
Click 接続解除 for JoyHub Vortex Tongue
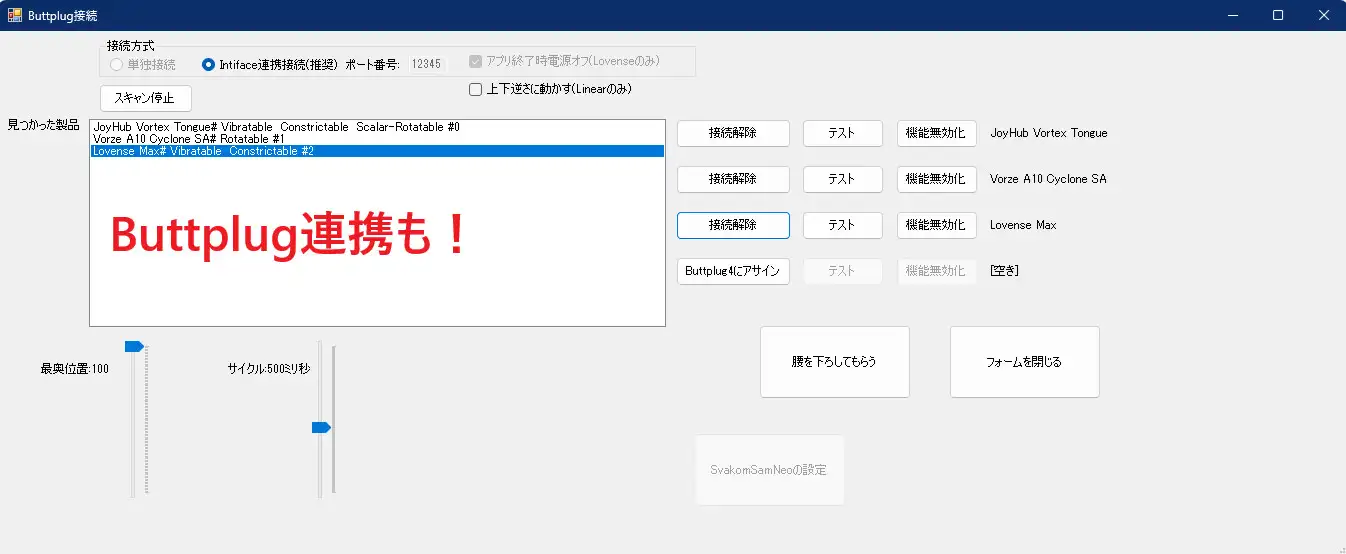(x=733, y=133)
